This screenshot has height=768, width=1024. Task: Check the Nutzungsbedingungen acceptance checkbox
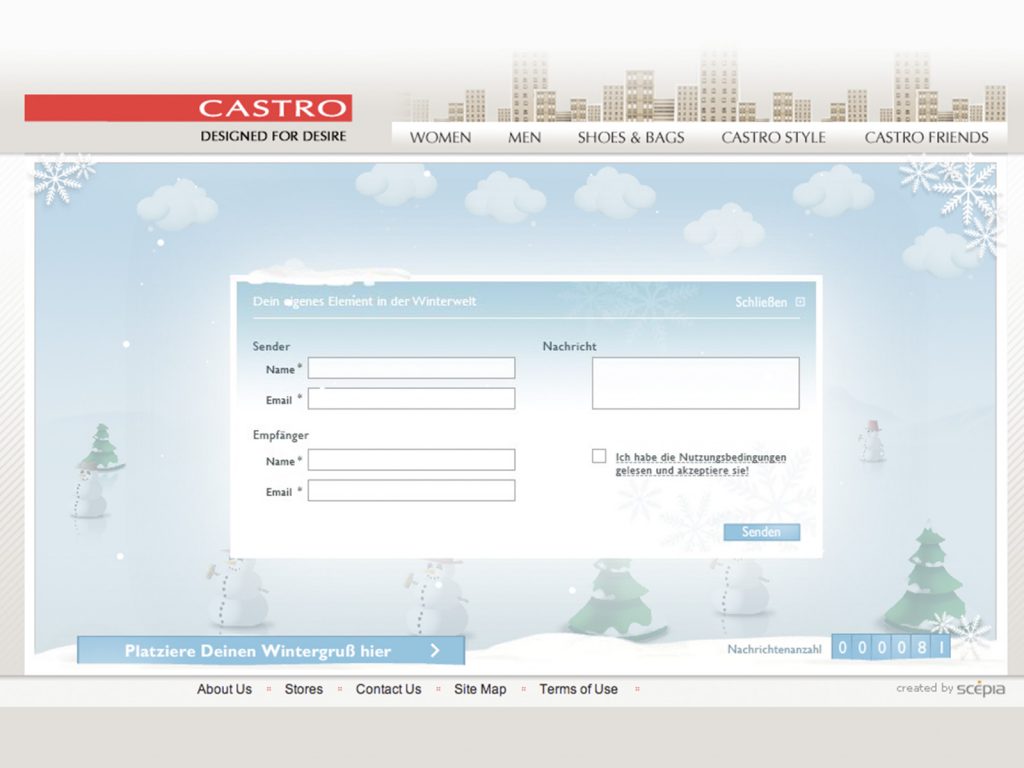(x=599, y=456)
